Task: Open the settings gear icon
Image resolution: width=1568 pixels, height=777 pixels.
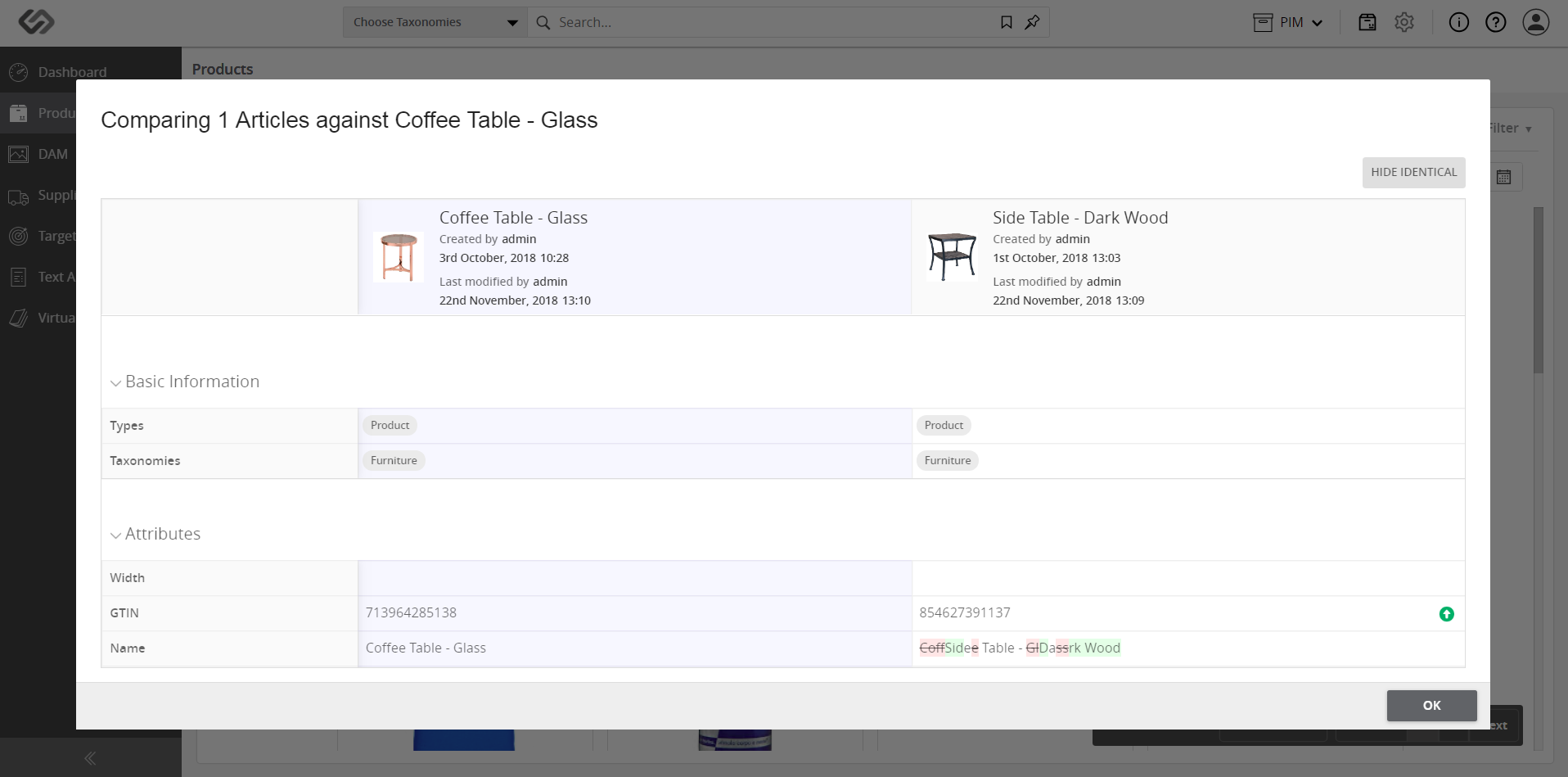Action: (x=1404, y=22)
